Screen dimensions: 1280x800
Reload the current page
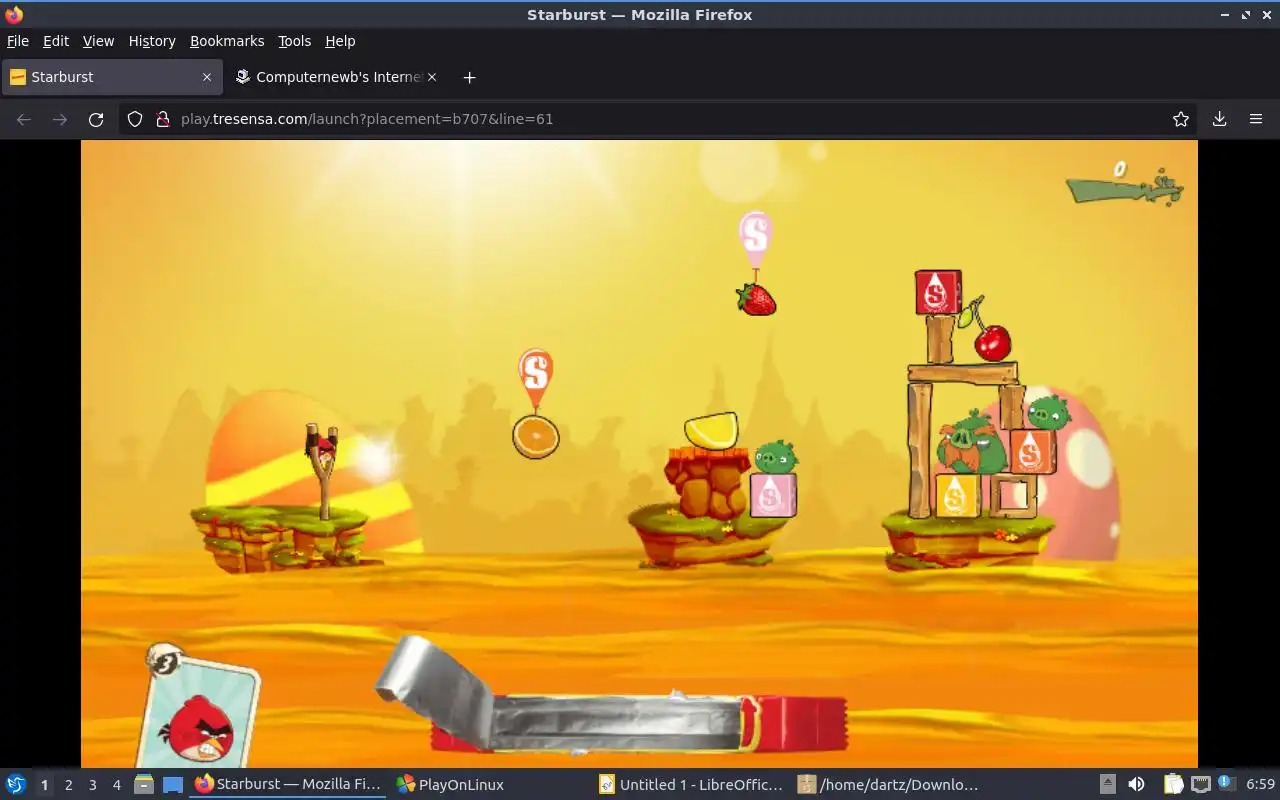(96, 119)
